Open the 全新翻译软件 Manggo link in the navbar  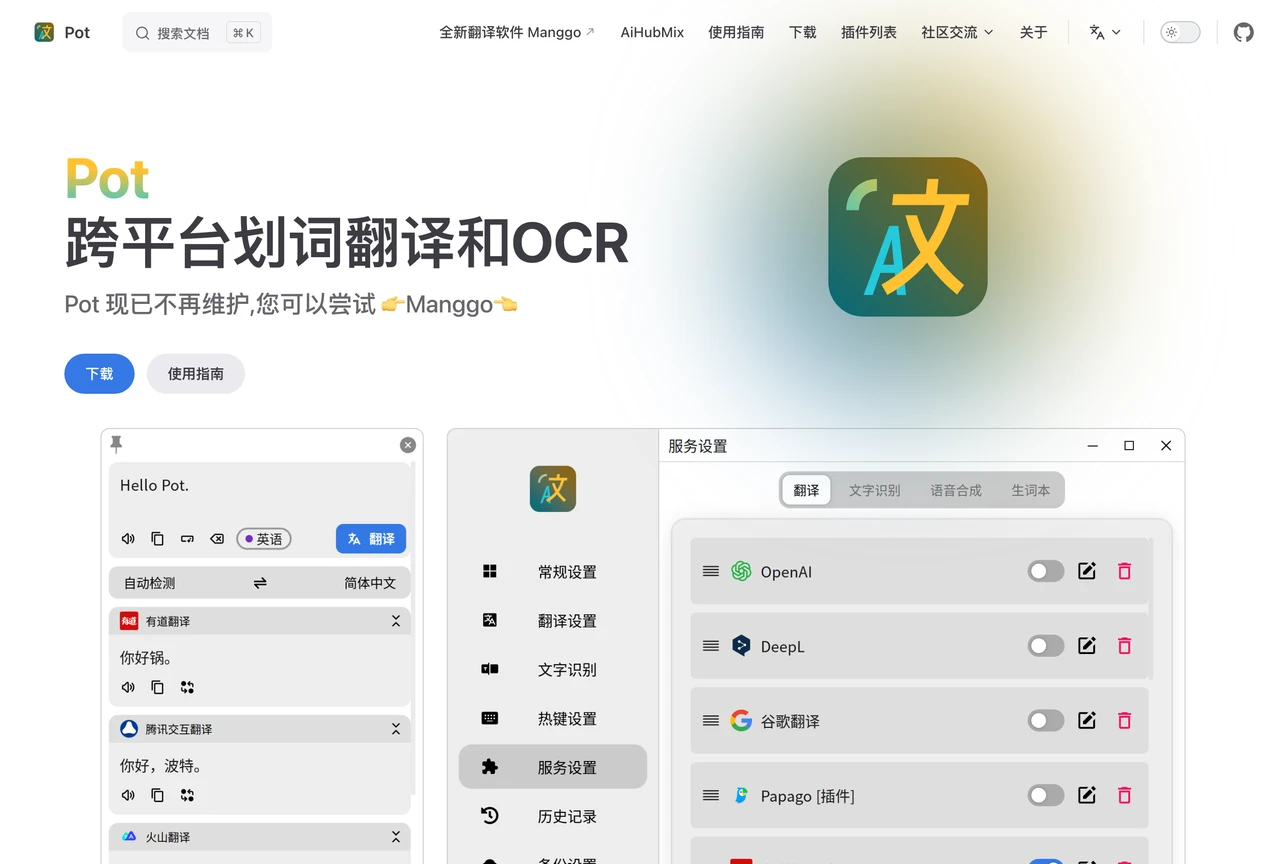click(517, 32)
